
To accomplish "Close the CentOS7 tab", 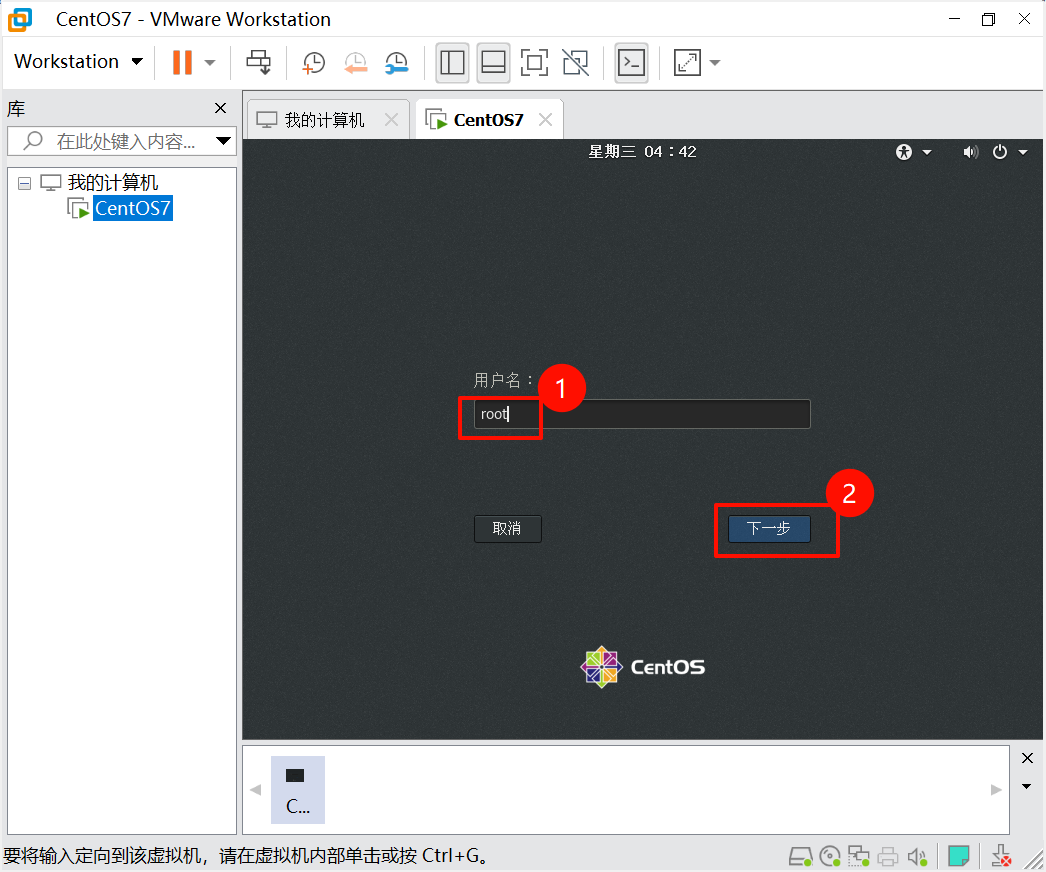I will pos(546,120).
